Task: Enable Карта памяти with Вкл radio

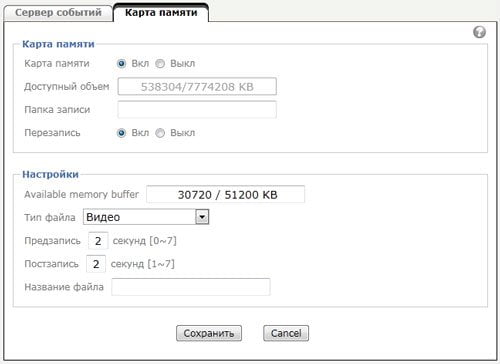Action: pyautogui.click(x=121, y=63)
